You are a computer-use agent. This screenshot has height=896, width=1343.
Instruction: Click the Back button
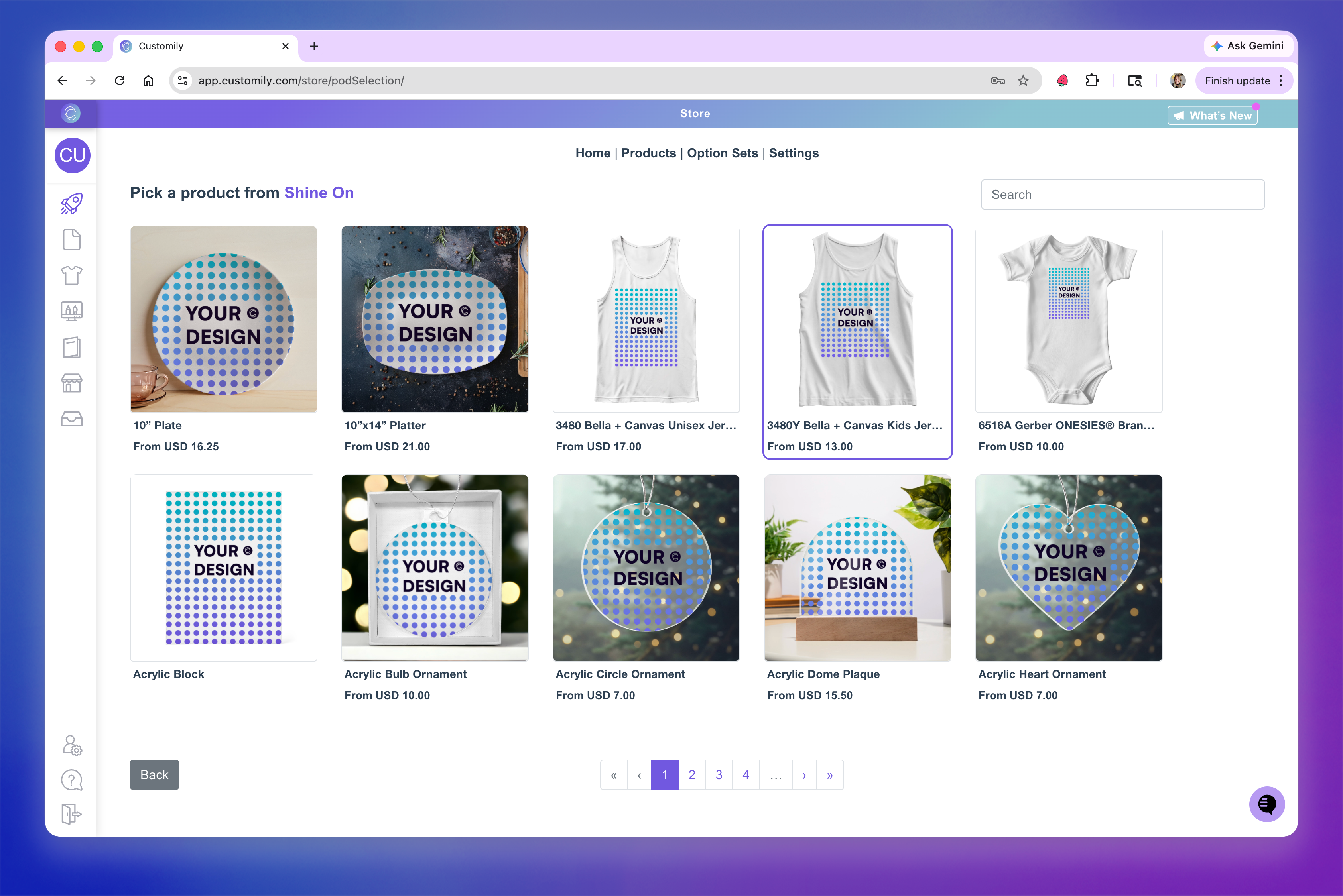[154, 775]
